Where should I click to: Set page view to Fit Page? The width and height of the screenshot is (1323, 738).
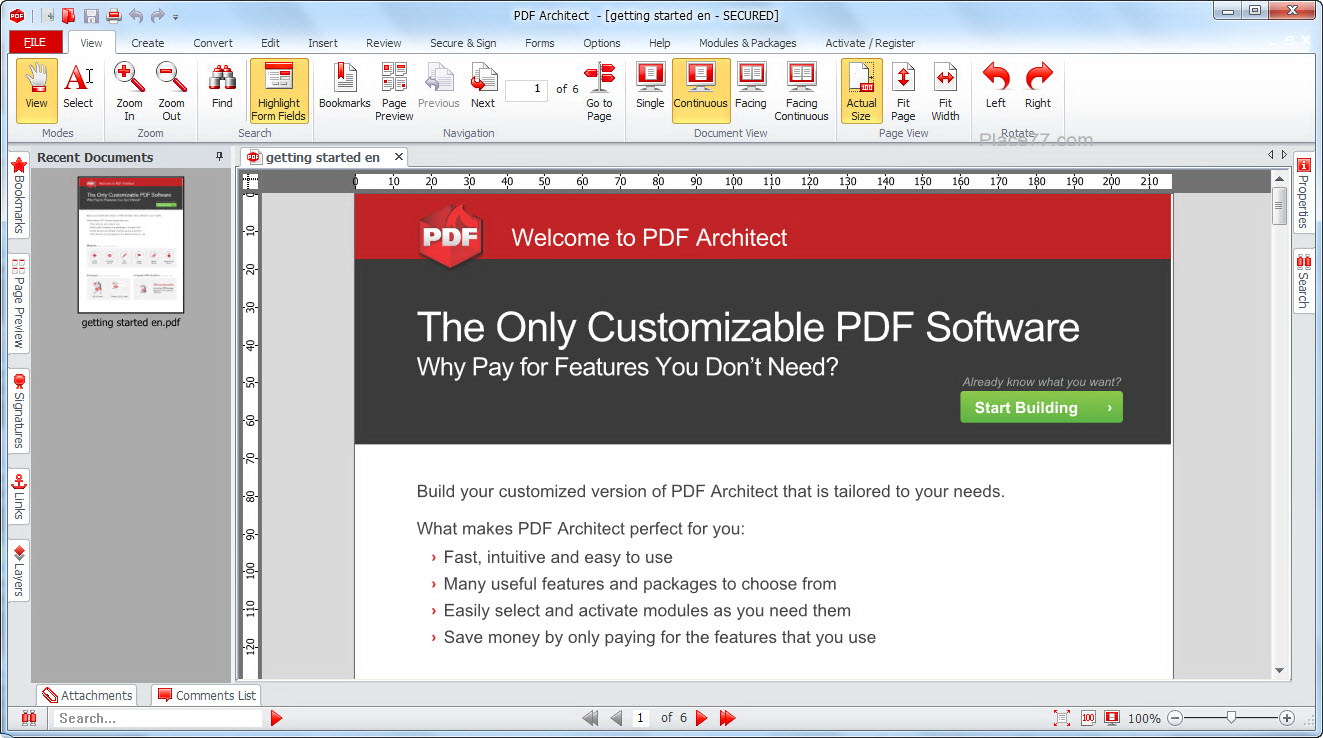pyautogui.click(x=903, y=90)
